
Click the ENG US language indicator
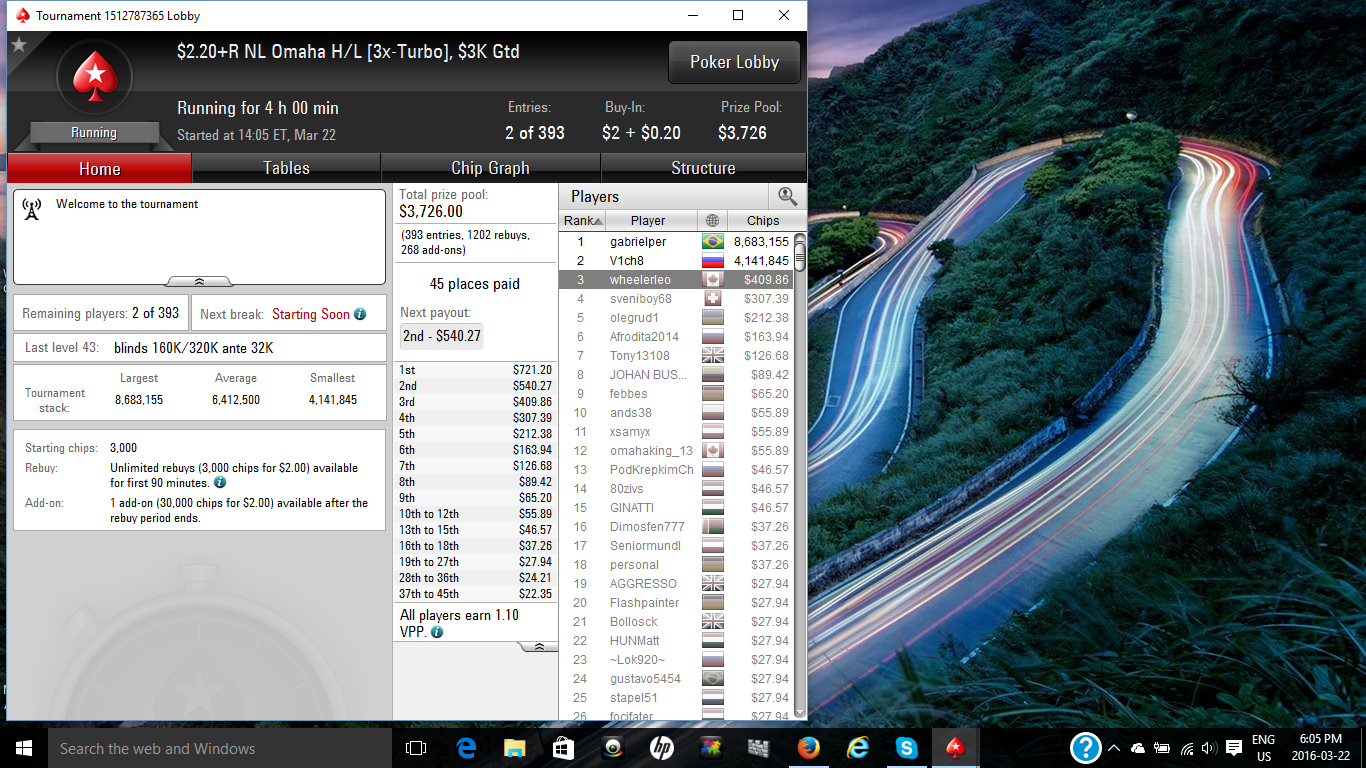click(1263, 748)
